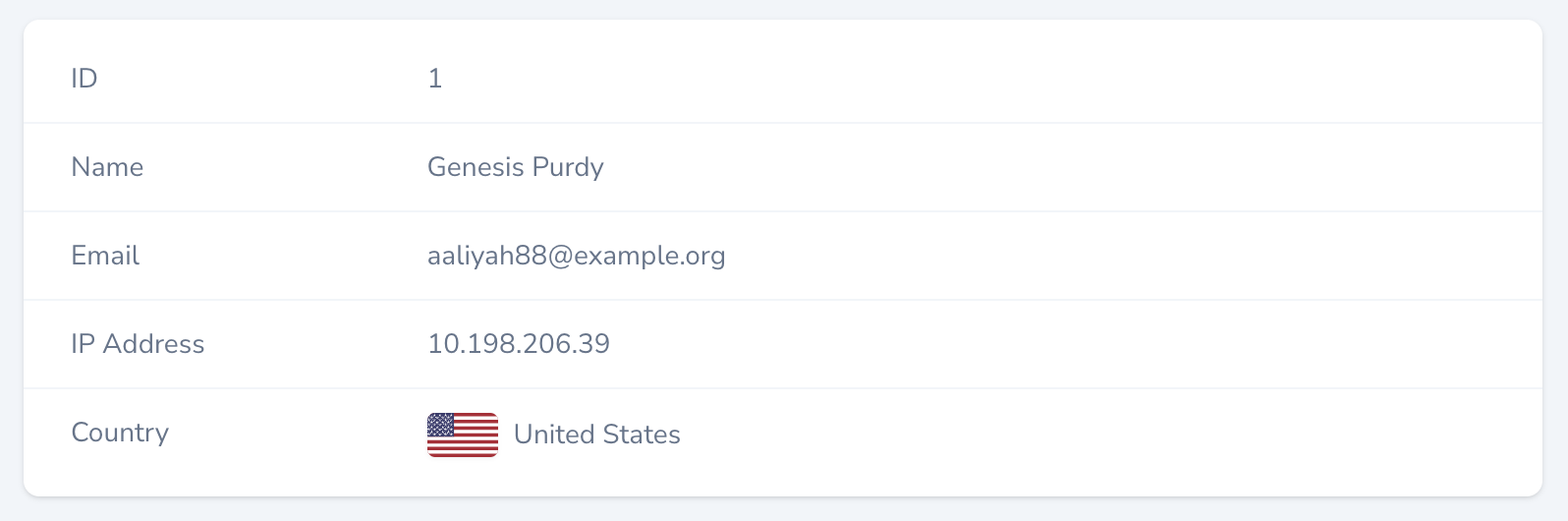The height and width of the screenshot is (521, 1568).
Task: Click the IP Address field label
Action: point(138,344)
